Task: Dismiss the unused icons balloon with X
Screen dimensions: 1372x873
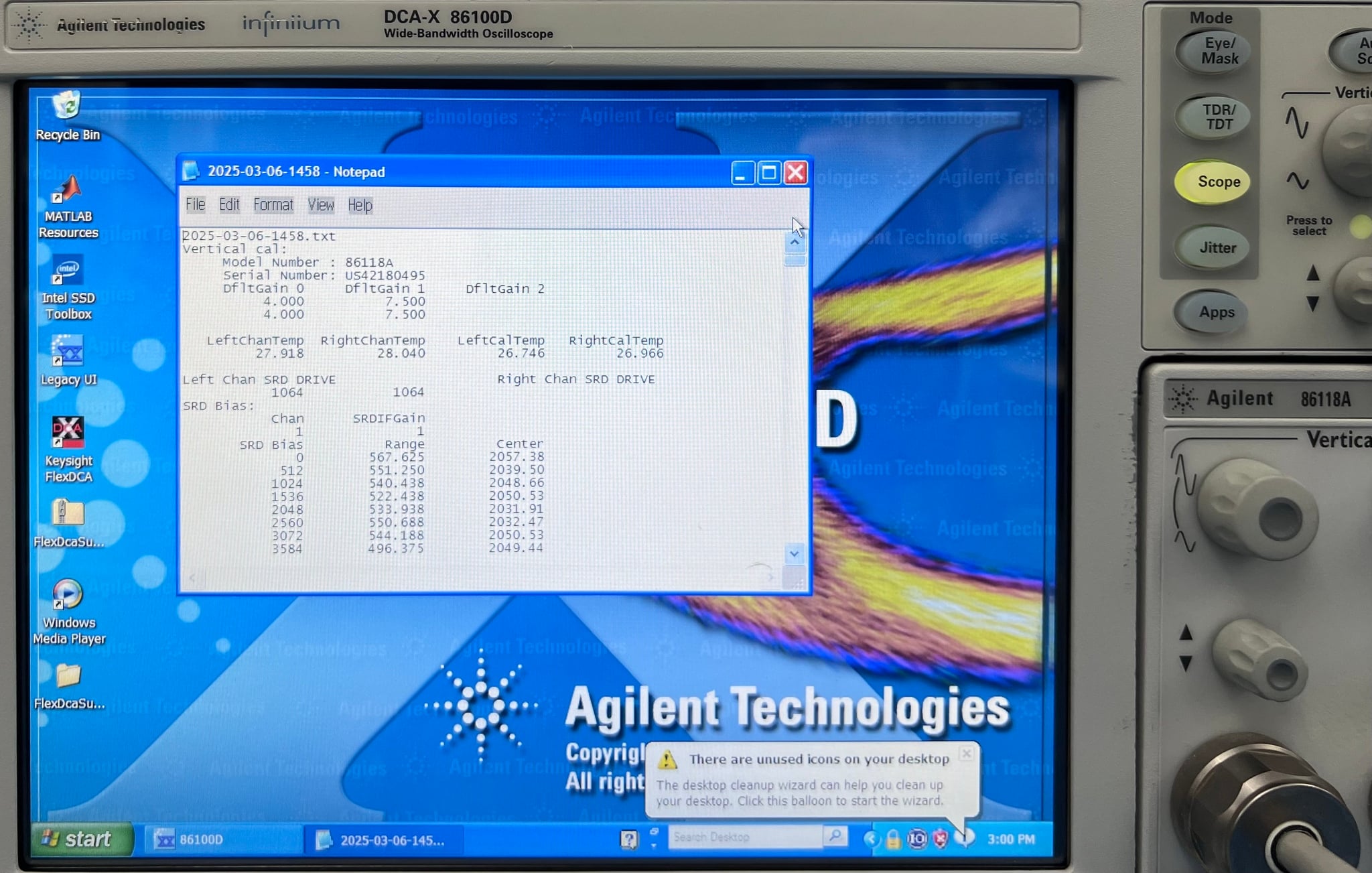Action: pyautogui.click(x=966, y=754)
